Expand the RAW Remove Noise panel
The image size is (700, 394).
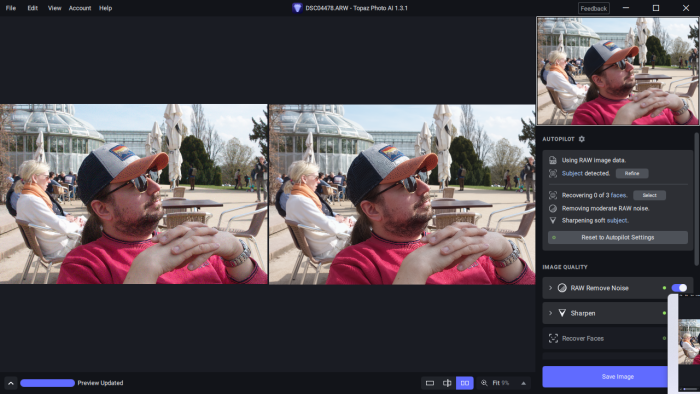pyautogui.click(x=550, y=288)
